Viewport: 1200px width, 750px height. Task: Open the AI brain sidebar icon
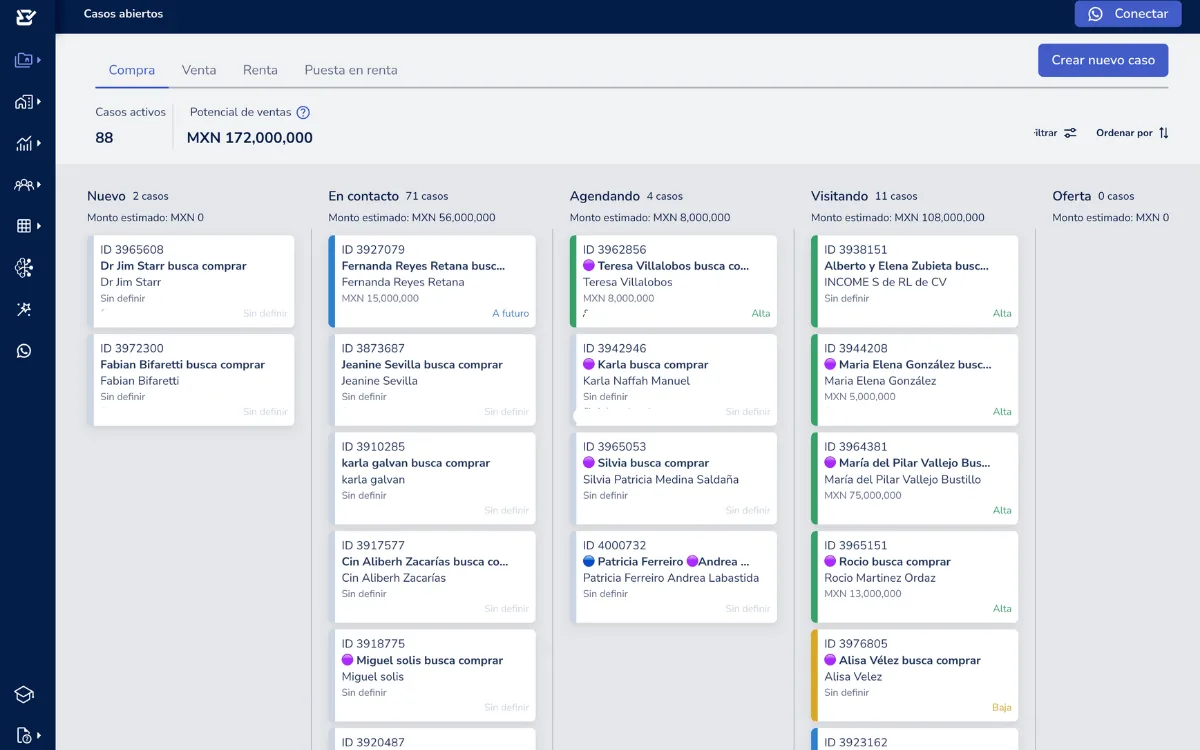(25, 267)
